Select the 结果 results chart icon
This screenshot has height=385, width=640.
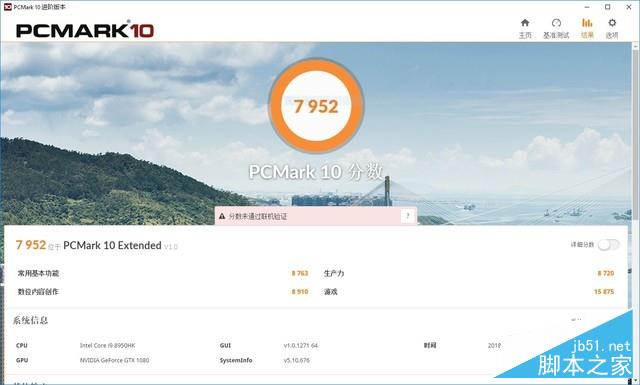587,23
